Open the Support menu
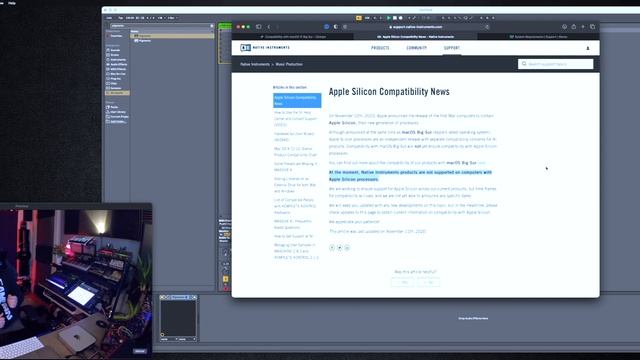Image resolution: width=640 pixels, height=360 pixels. pyautogui.click(x=452, y=48)
